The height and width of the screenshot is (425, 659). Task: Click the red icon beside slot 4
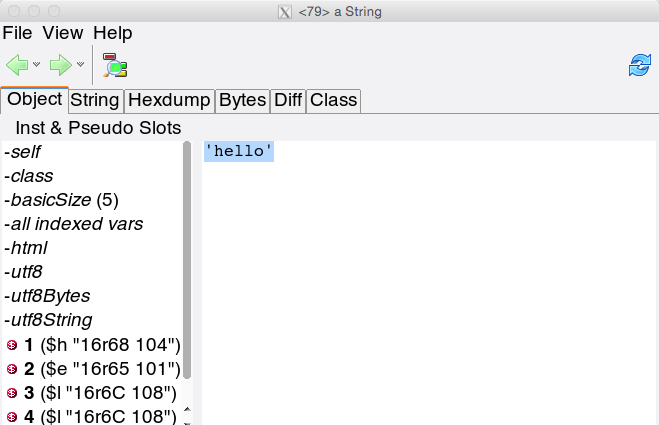coord(12,416)
